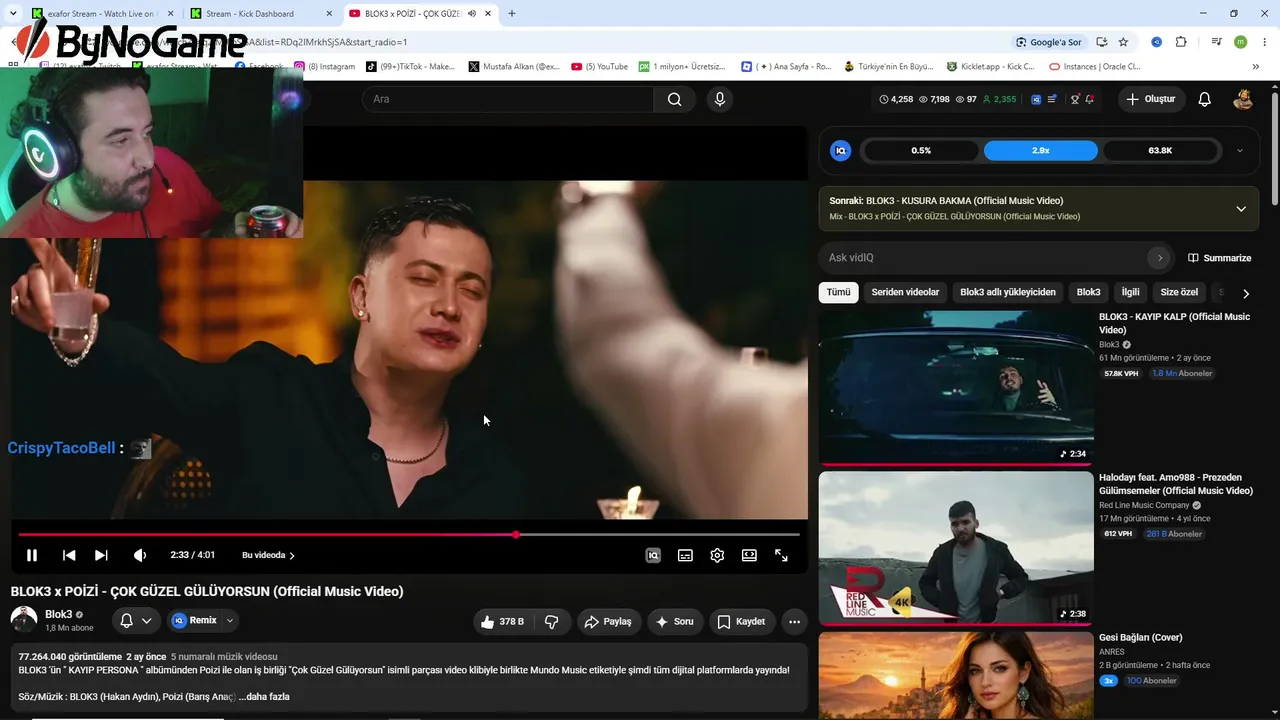The height and width of the screenshot is (720, 1280).
Task: Open the 'Gesi Bağları (Cover)' video title
Action: [1141, 637]
